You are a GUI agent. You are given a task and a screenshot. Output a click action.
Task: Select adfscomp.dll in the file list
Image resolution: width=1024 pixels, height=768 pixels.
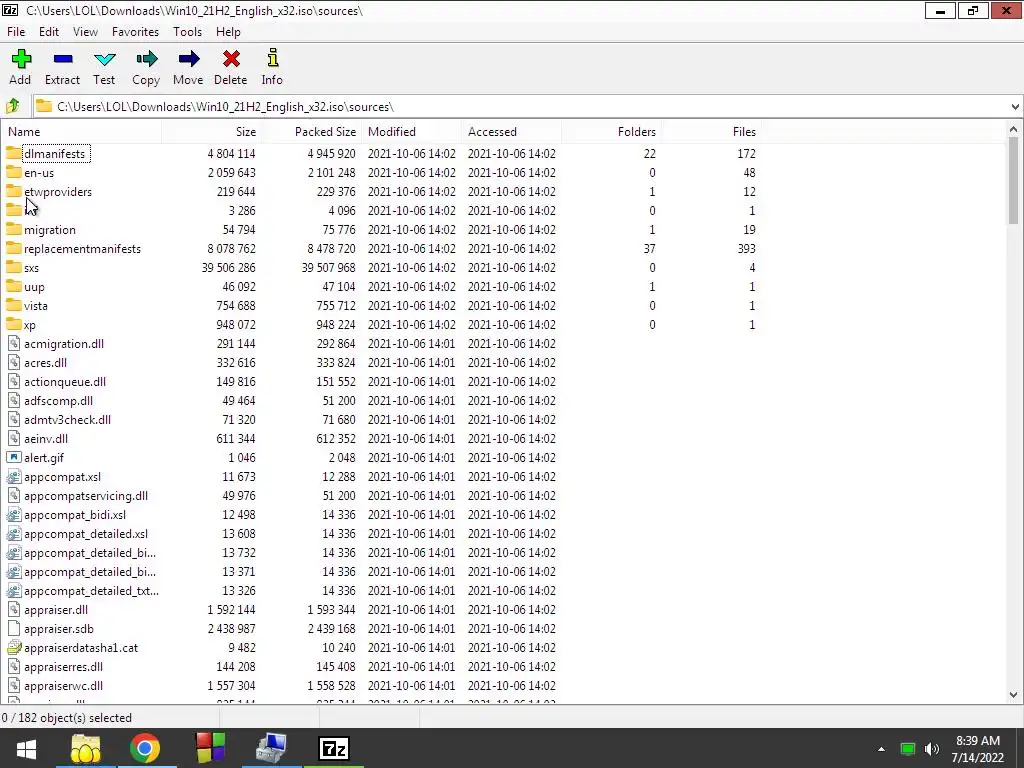[58, 400]
